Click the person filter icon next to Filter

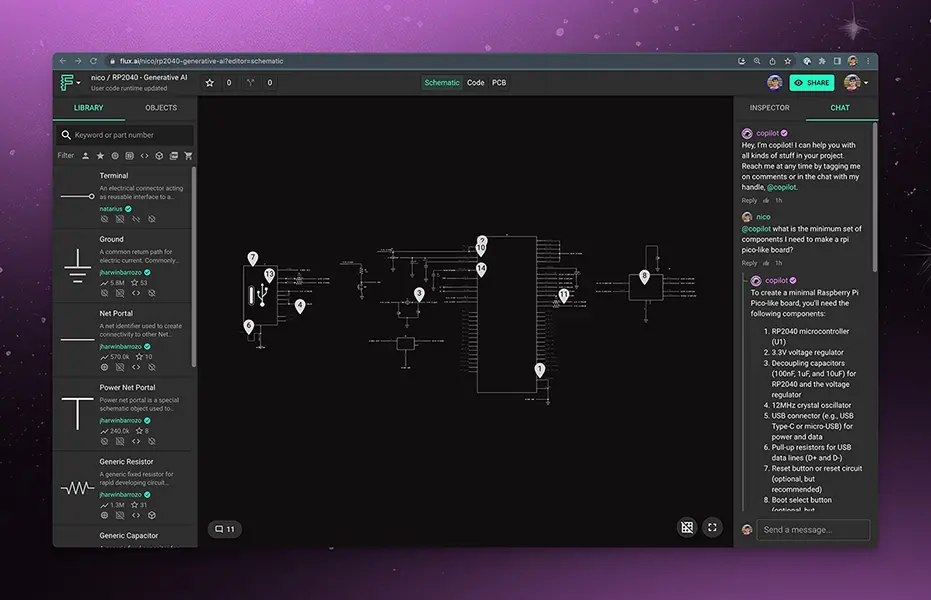point(86,156)
